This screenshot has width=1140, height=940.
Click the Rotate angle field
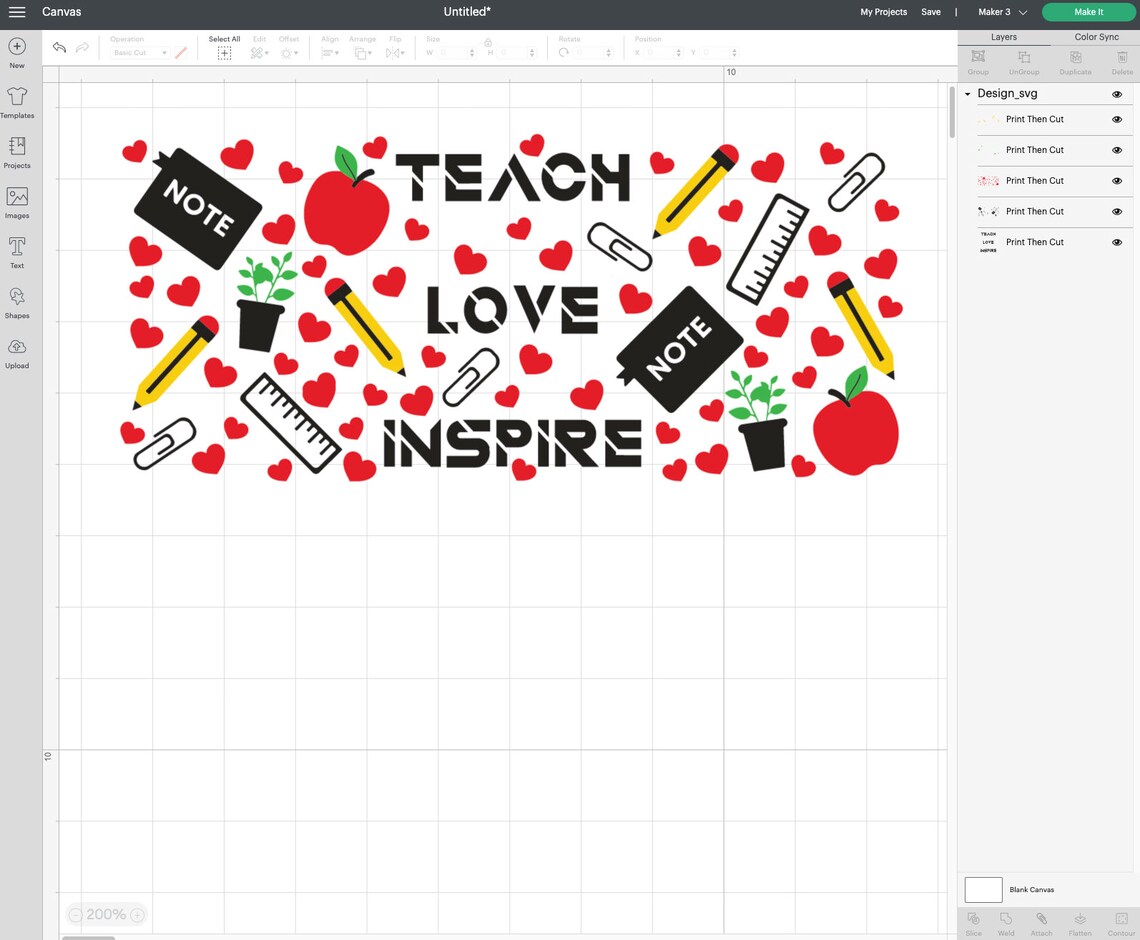pyautogui.click(x=593, y=52)
